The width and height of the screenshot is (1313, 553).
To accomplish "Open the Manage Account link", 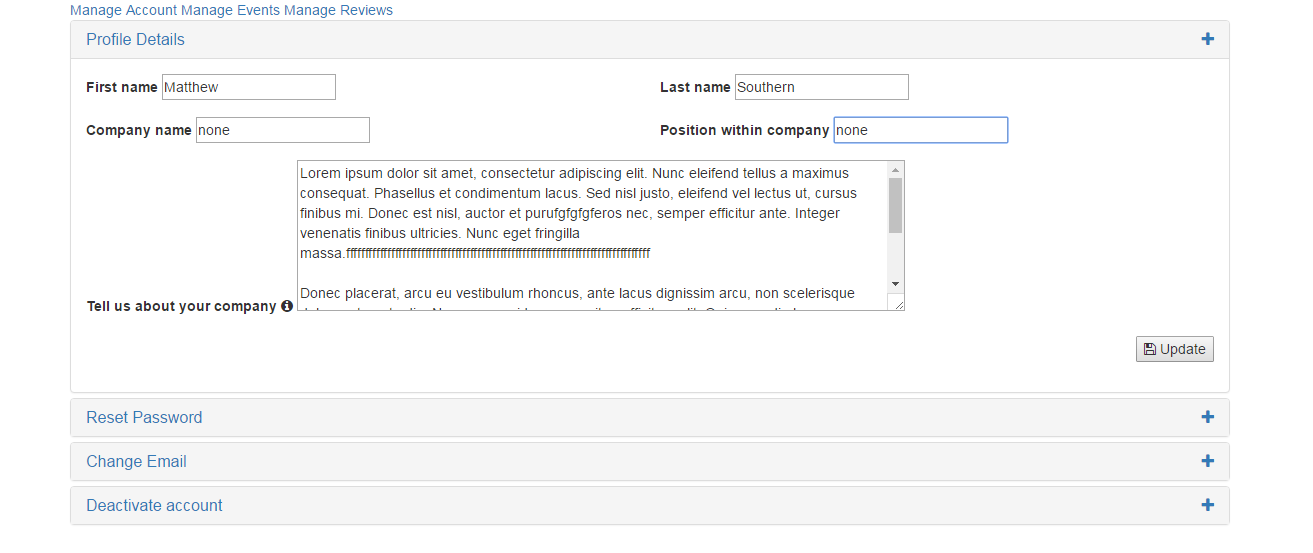I will [123, 10].
